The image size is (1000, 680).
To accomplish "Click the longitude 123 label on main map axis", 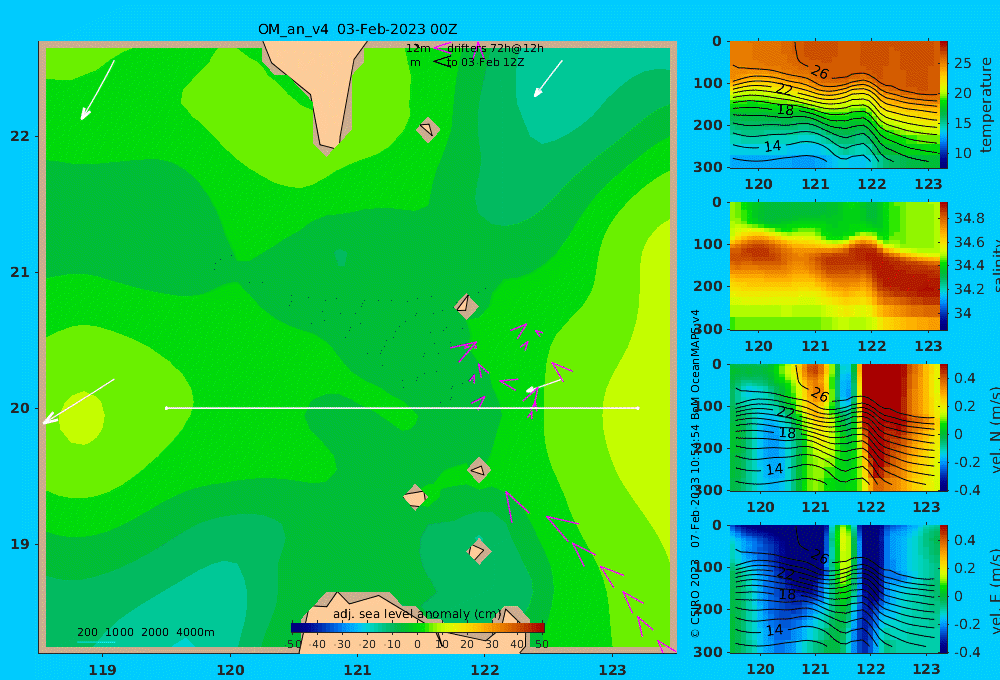I will coord(613,670).
